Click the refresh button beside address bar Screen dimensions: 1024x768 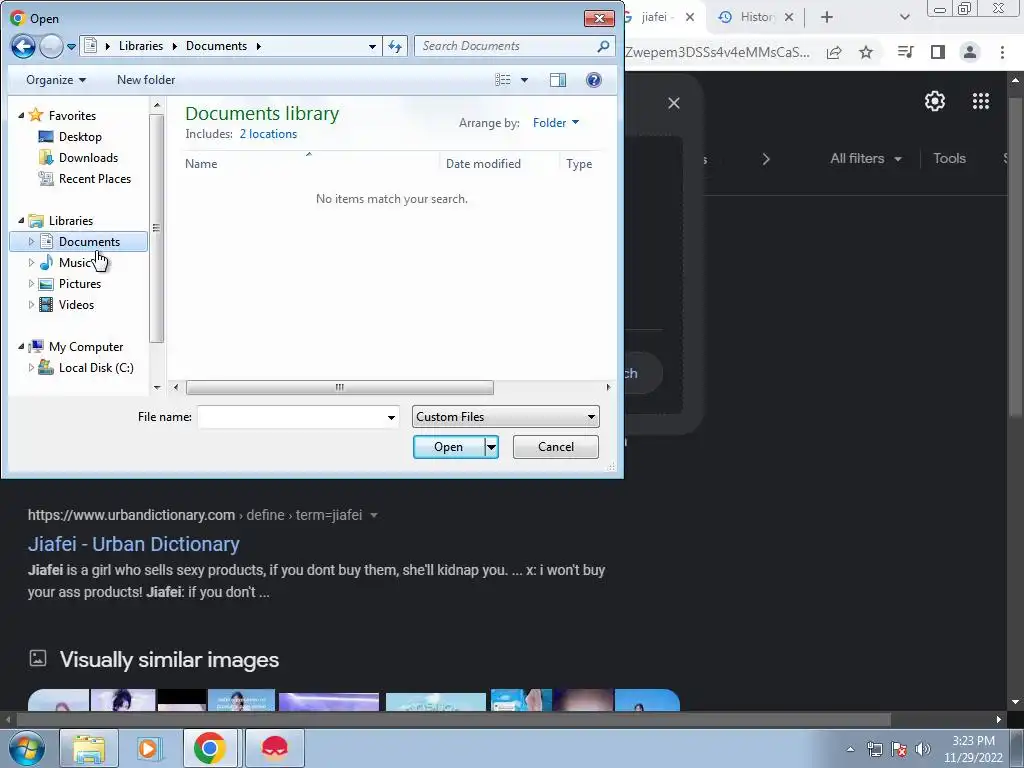395,46
